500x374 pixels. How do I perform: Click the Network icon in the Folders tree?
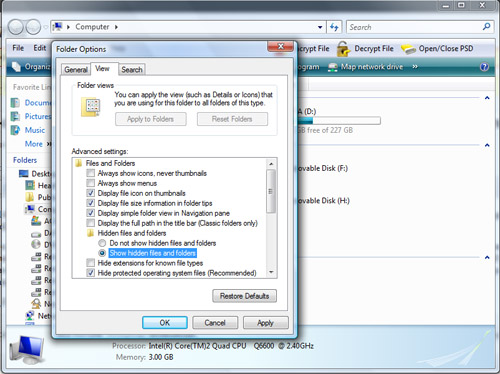click(30, 315)
